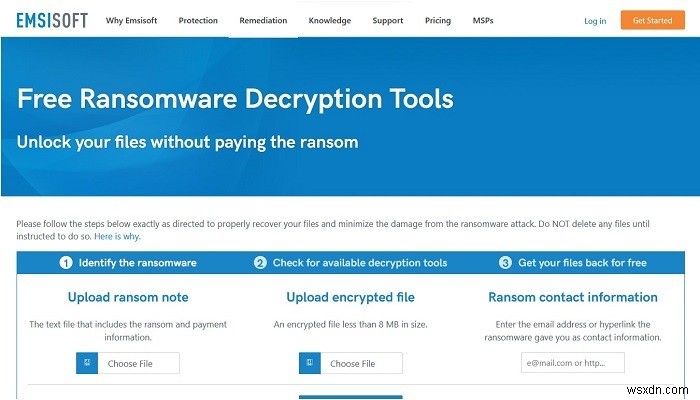
Task: Click the step 2 number badge
Action: (x=260, y=263)
